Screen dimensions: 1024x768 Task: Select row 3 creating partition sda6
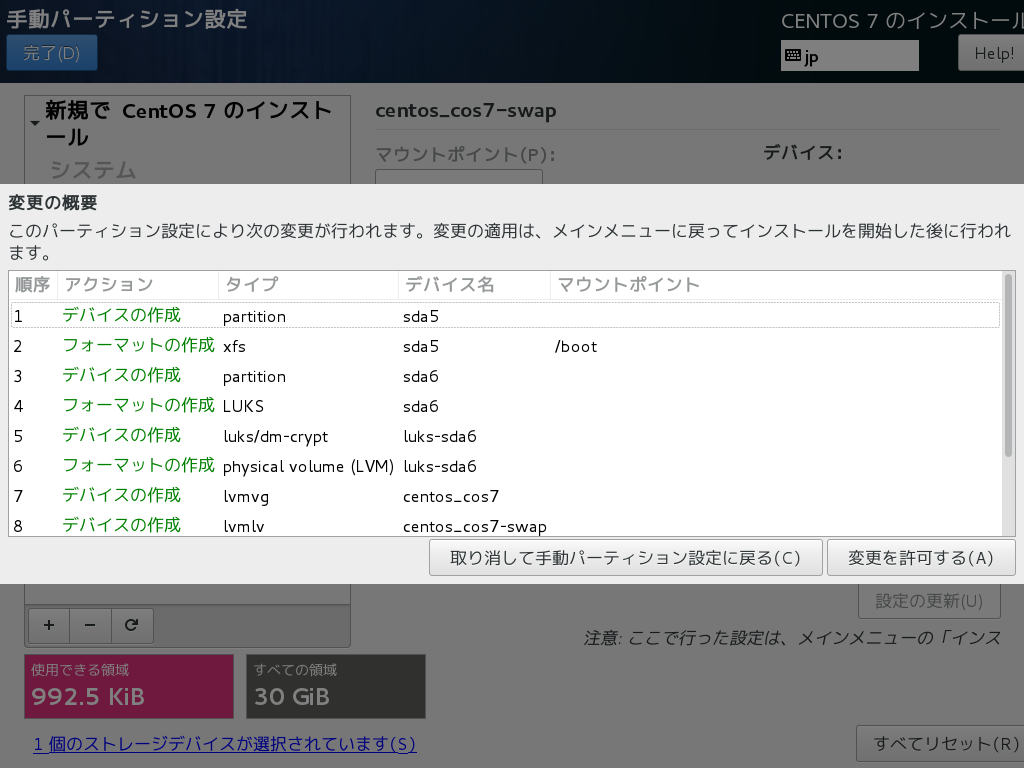505,376
